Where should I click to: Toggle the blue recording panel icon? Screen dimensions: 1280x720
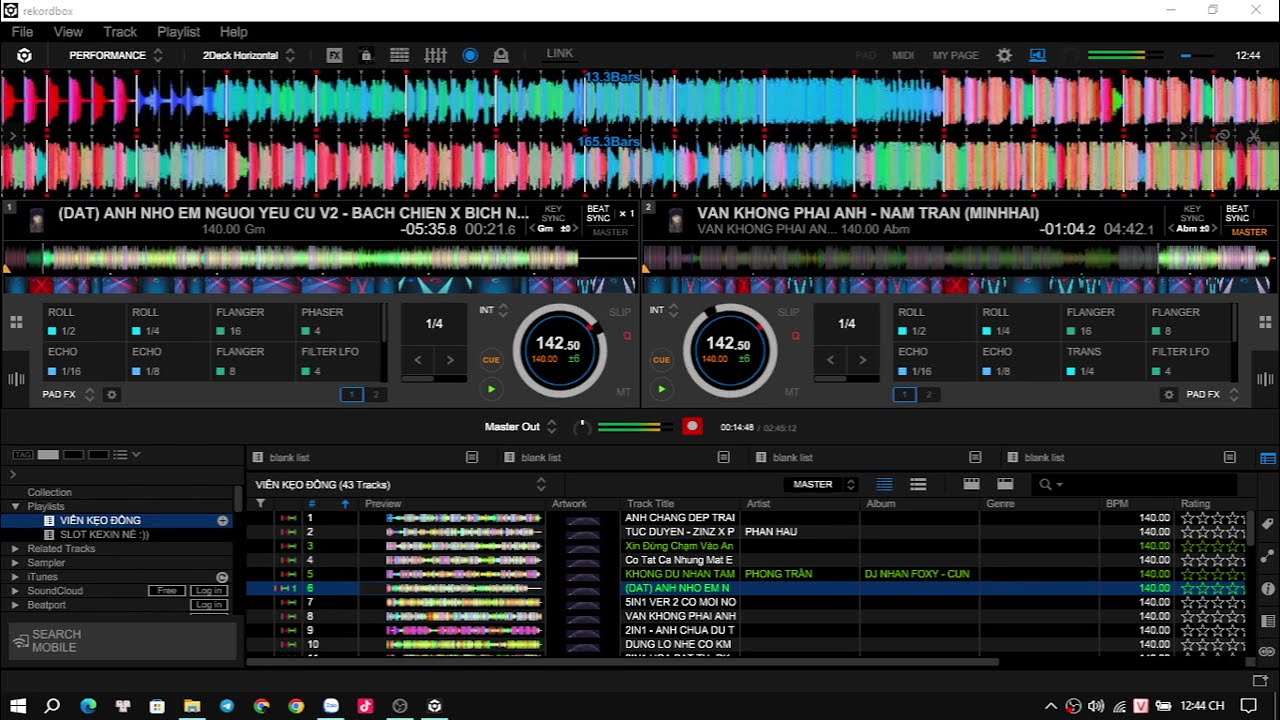click(x=470, y=55)
